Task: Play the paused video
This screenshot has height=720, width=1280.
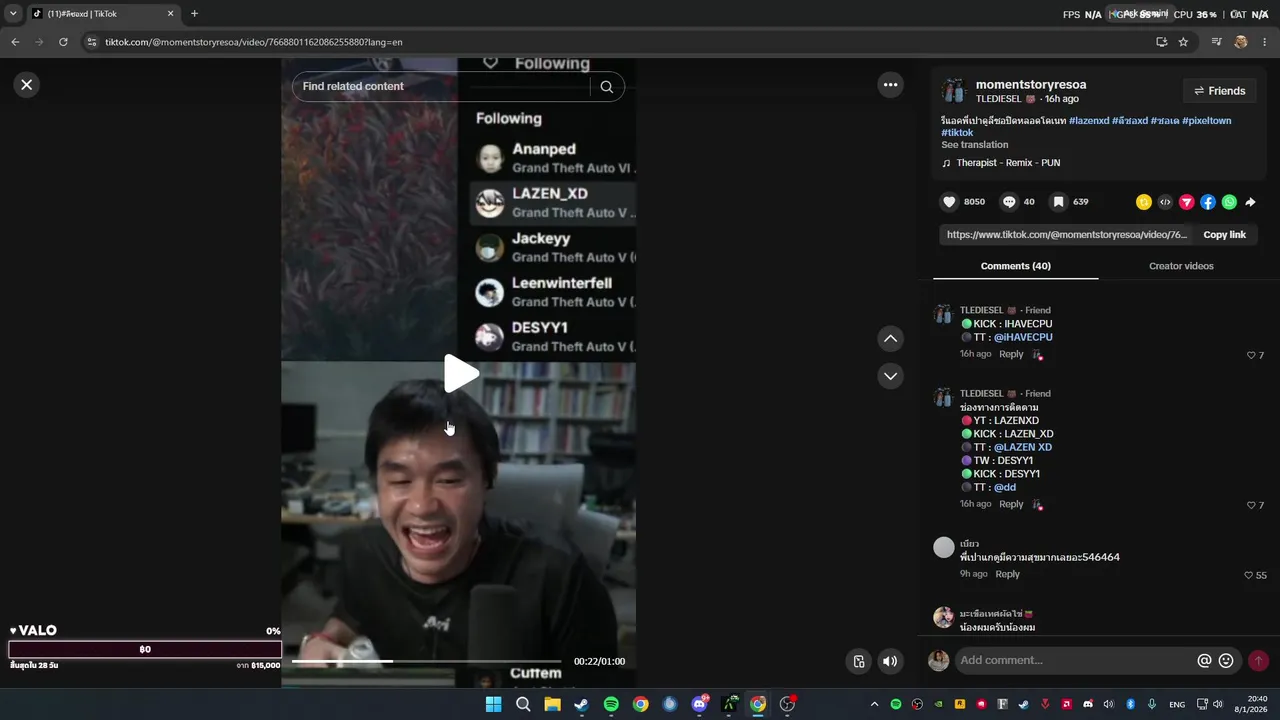Action: point(461,374)
